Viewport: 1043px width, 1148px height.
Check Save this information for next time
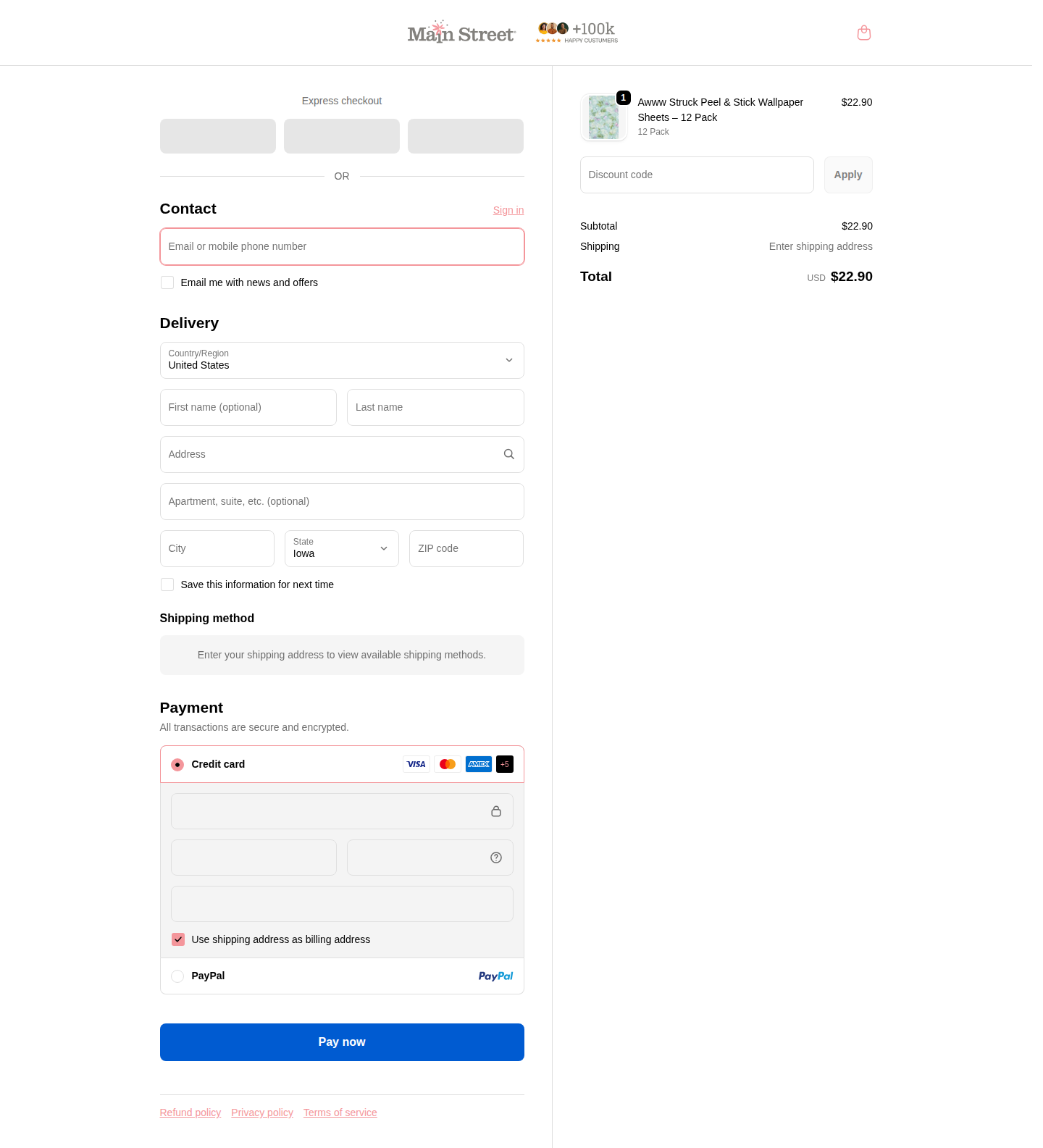pyautogui.click(x=167, y=585)
